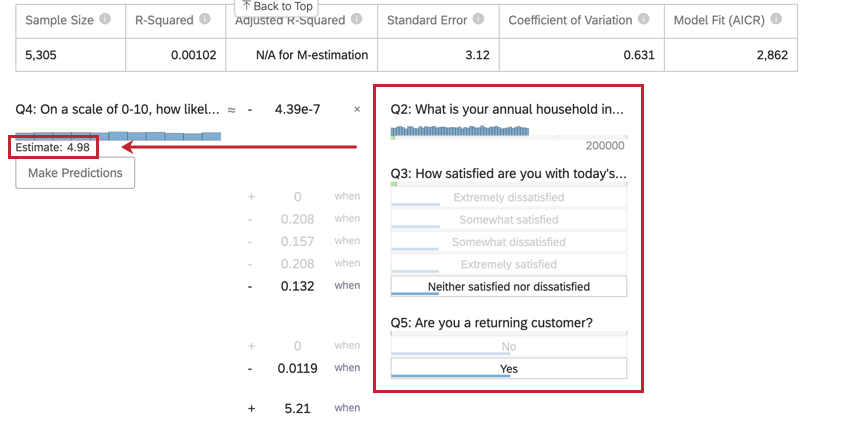Click the Sample Size info icon
Screen dimensions: 850x425
pos(106,20)
